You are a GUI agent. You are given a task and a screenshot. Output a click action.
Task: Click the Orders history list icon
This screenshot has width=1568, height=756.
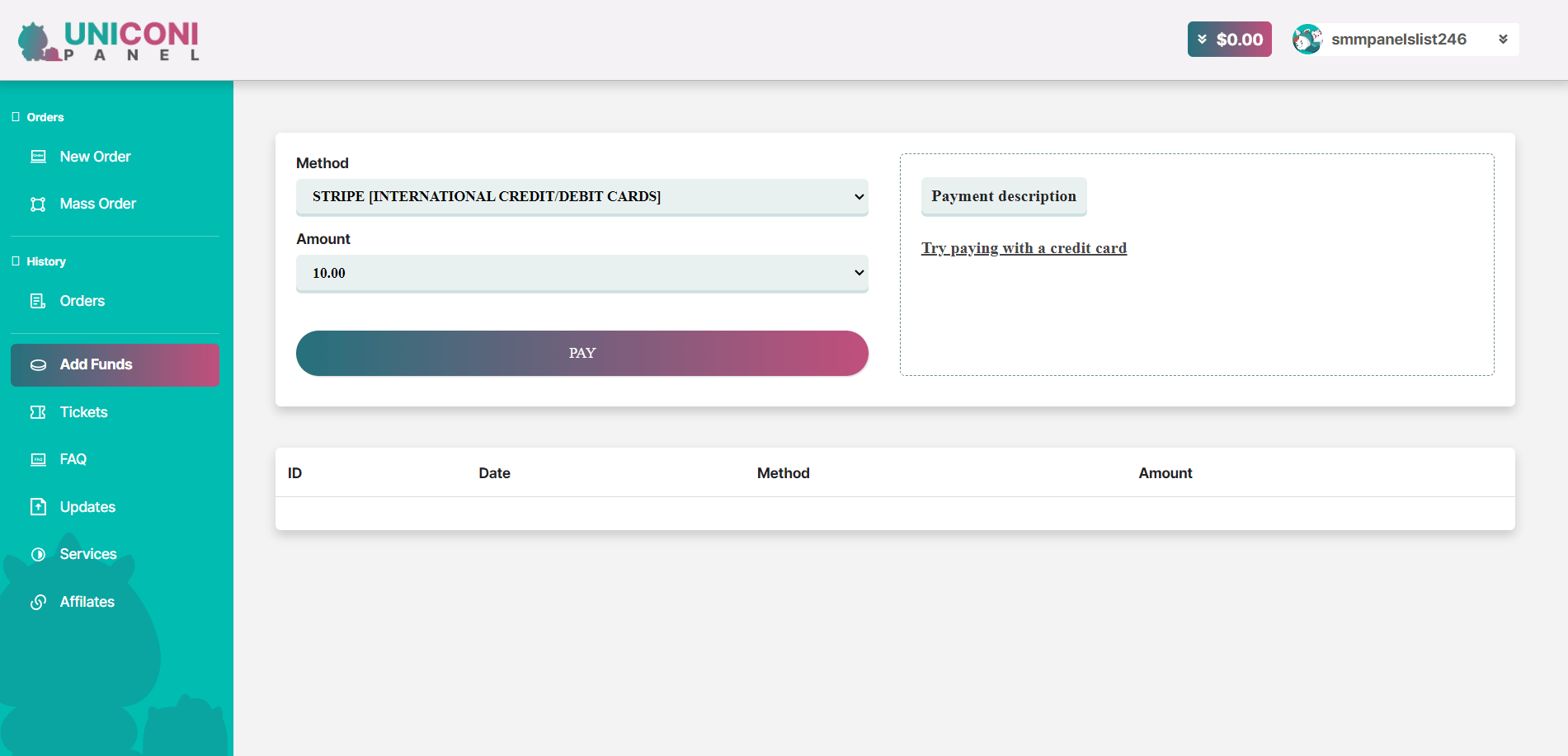(38, 301)
